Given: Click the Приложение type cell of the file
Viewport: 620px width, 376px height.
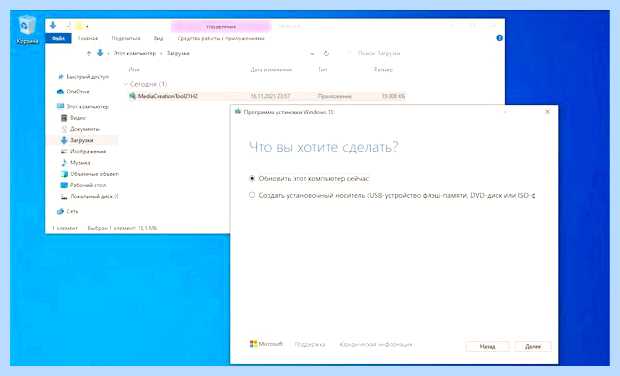Looking at the screenshot, I should (335, 96).
